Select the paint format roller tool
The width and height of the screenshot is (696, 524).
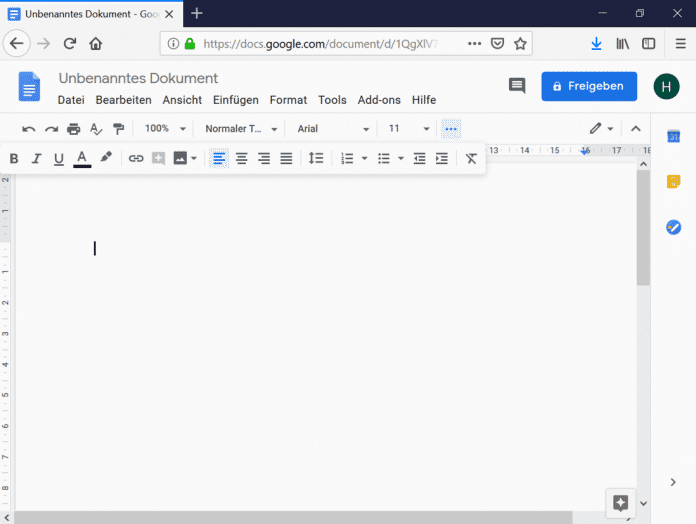(x=119, y=129)
